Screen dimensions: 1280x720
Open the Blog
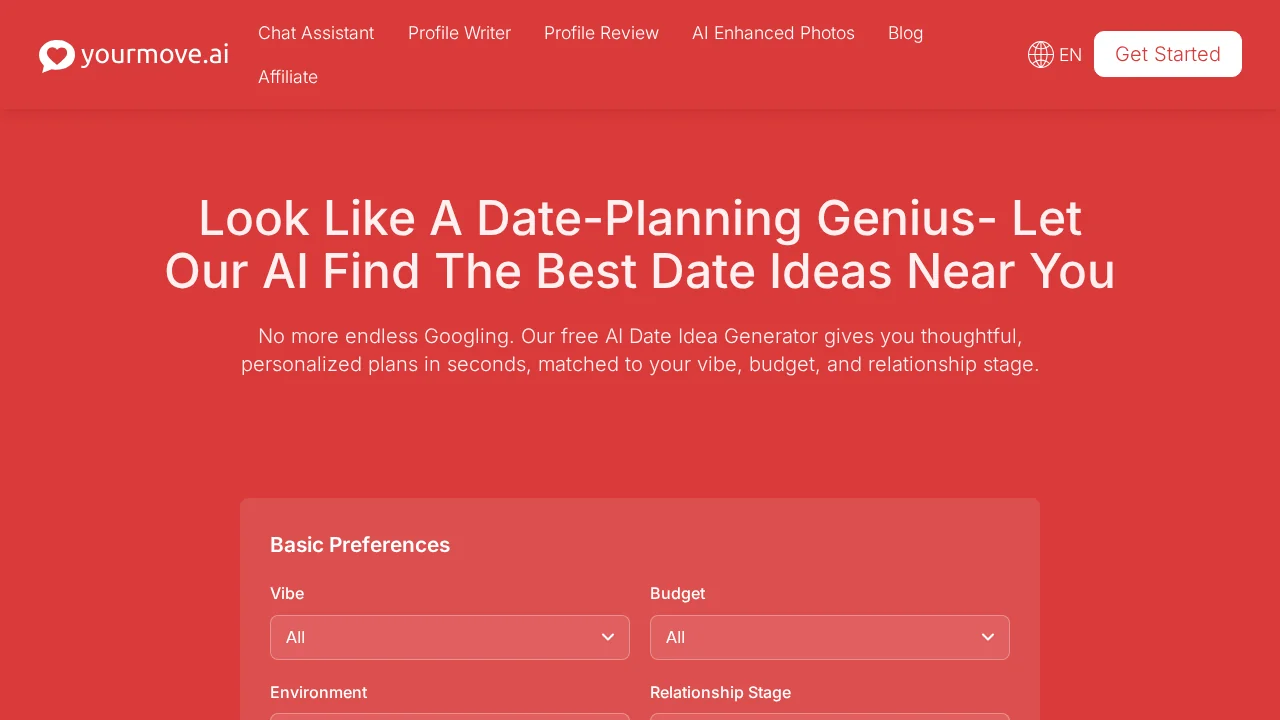pyautogui.click(x=905, y=33)
